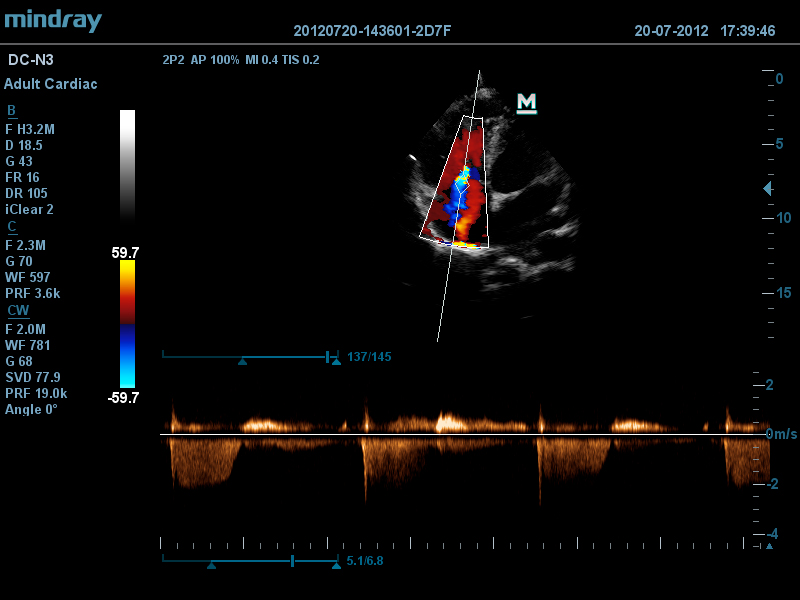Click the 'iClear 2' setting
This screenshot has width=800, height=600.
pyautogui.click(x=29, y=210)
